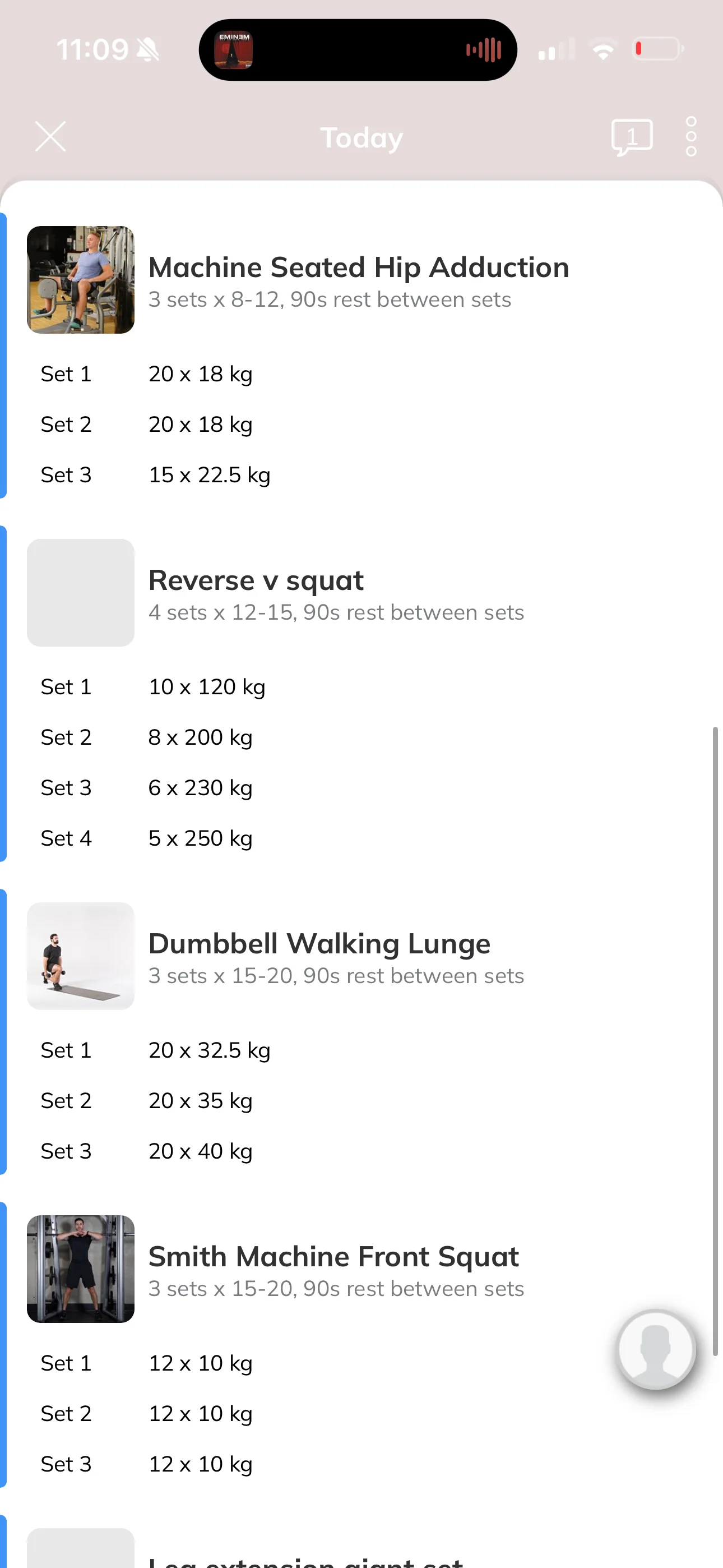This screenshot has height=1568, width=723.
Task: Tap the battery status icon
Action: 659,49
